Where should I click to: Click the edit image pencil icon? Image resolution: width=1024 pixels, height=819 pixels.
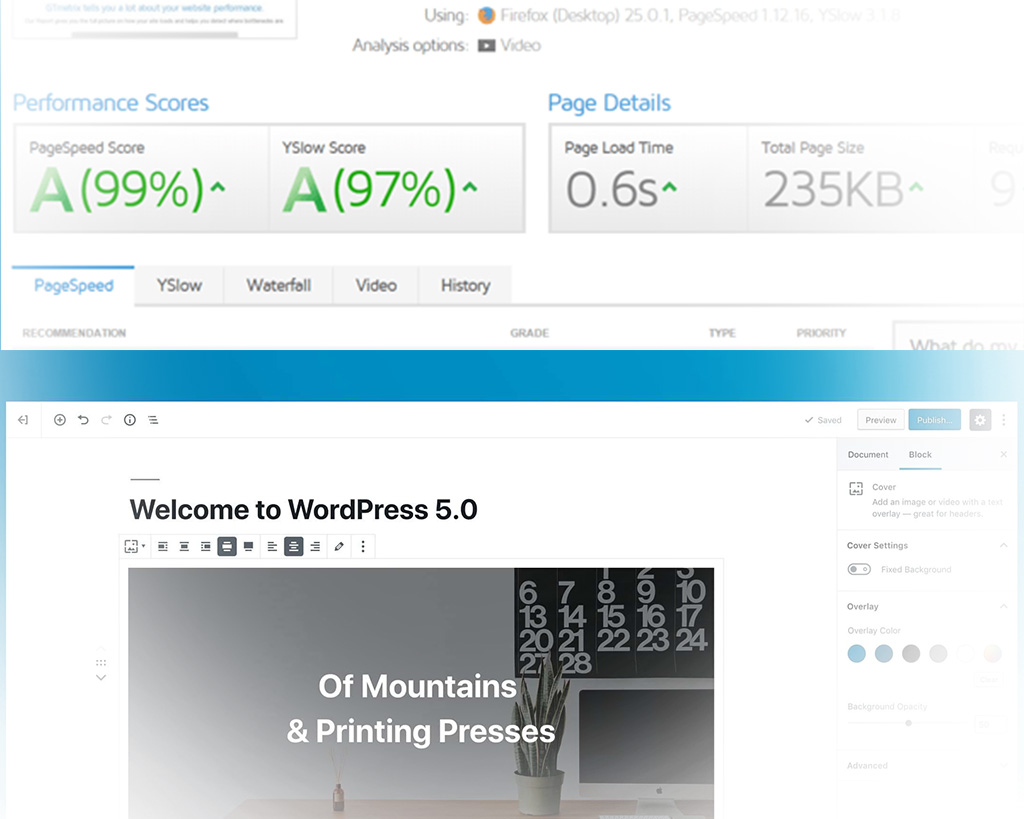tap(338, 546)
